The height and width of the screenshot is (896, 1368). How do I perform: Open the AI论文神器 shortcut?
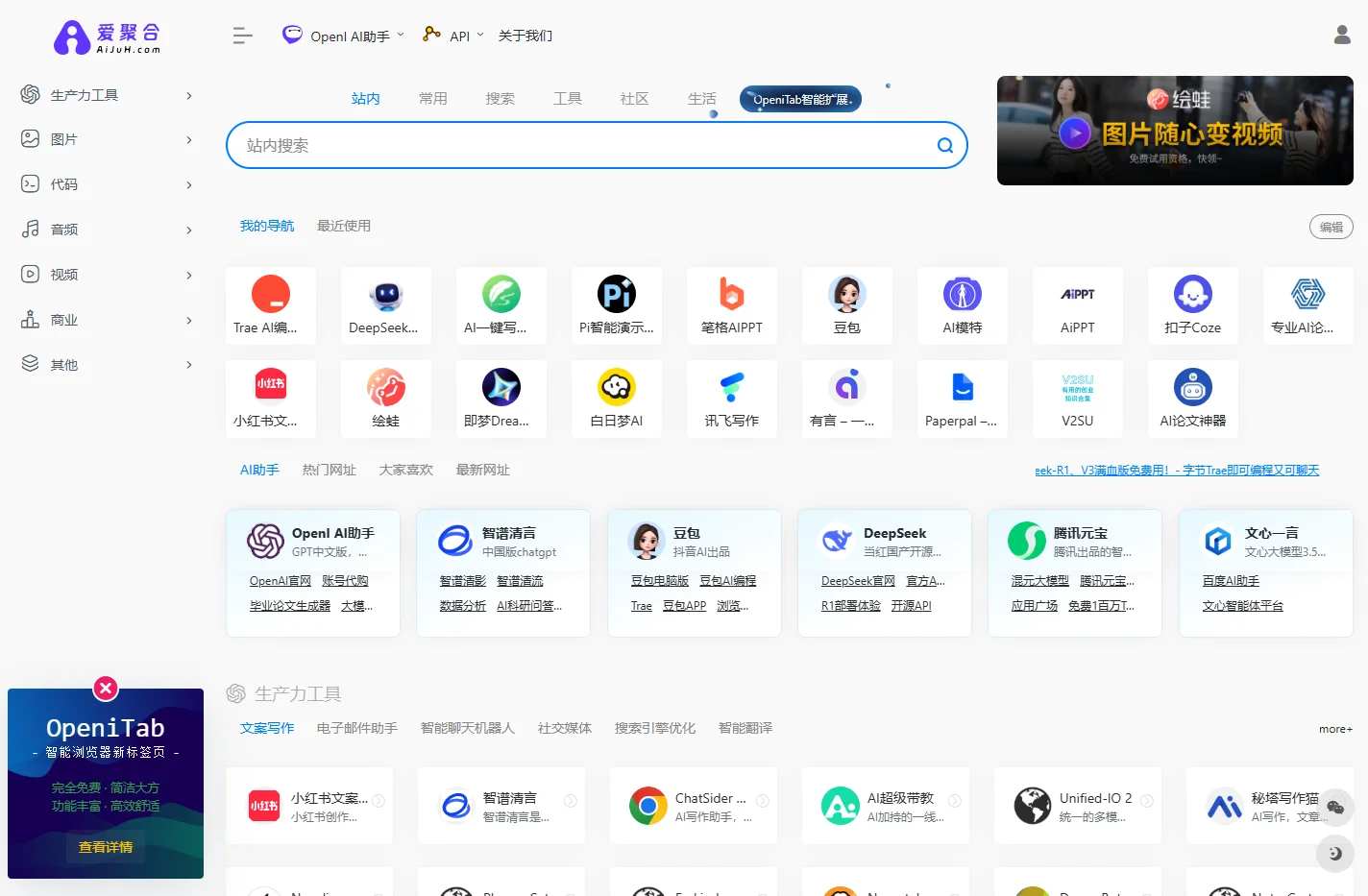coord(1193,399)
